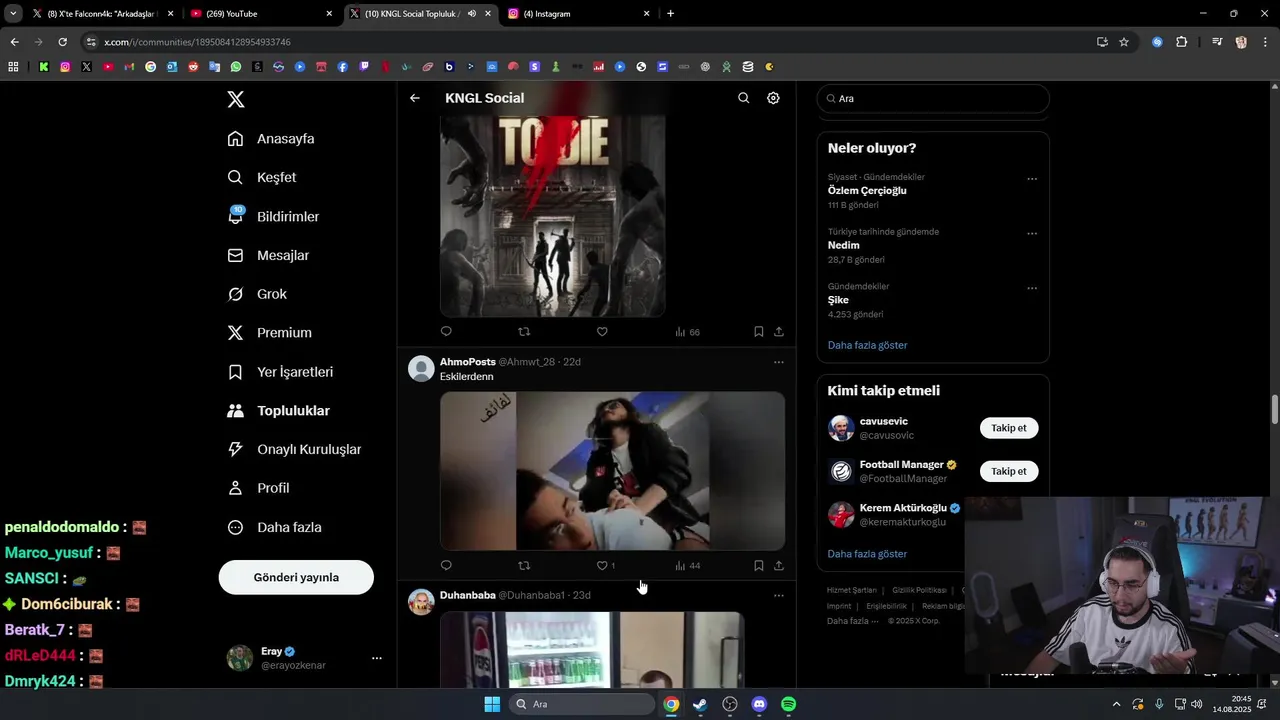This screenshot has width=1280, height=720.
Task: Open the Gmail bookmark icon
Action: click(x=129, y=67)
